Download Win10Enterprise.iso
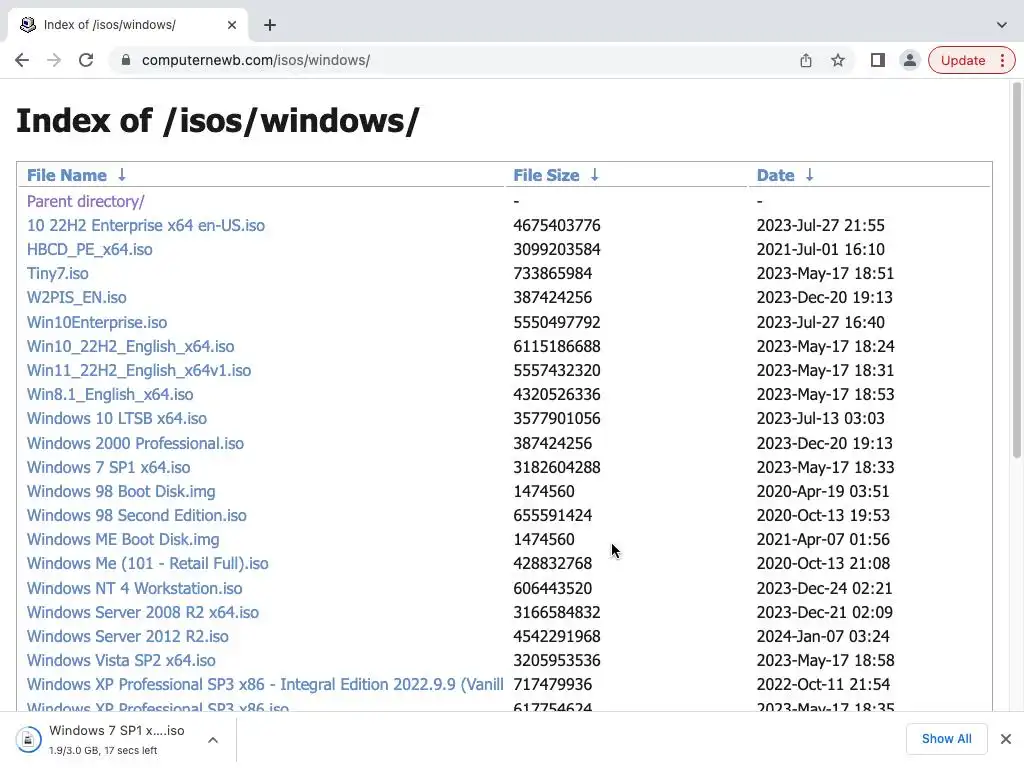The image size is (1024, 768). [97, 322]
